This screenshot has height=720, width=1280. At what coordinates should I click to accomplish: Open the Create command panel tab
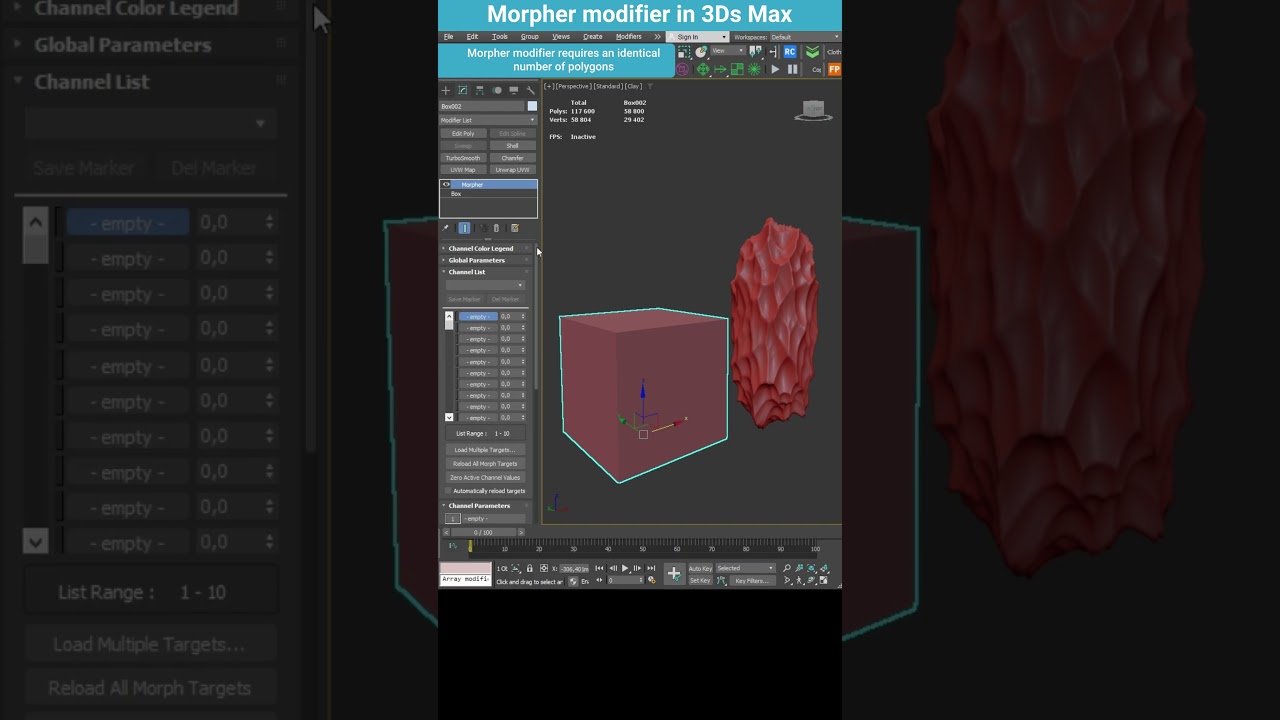pos(446,90)
